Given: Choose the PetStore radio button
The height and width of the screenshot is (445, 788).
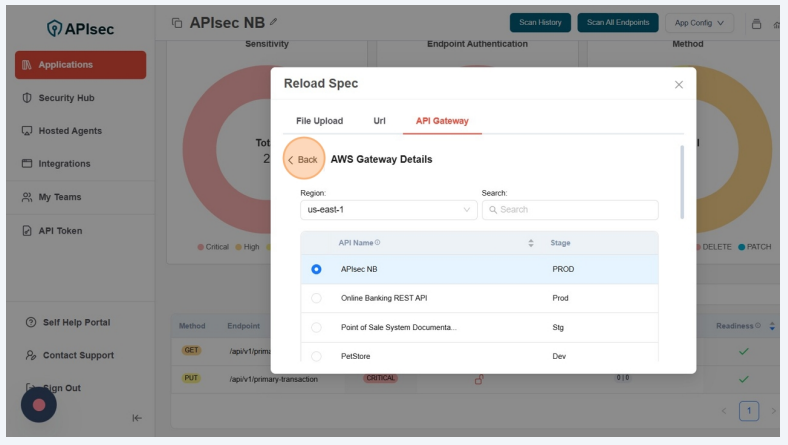Looking at the screenshot, I should 316,356.
